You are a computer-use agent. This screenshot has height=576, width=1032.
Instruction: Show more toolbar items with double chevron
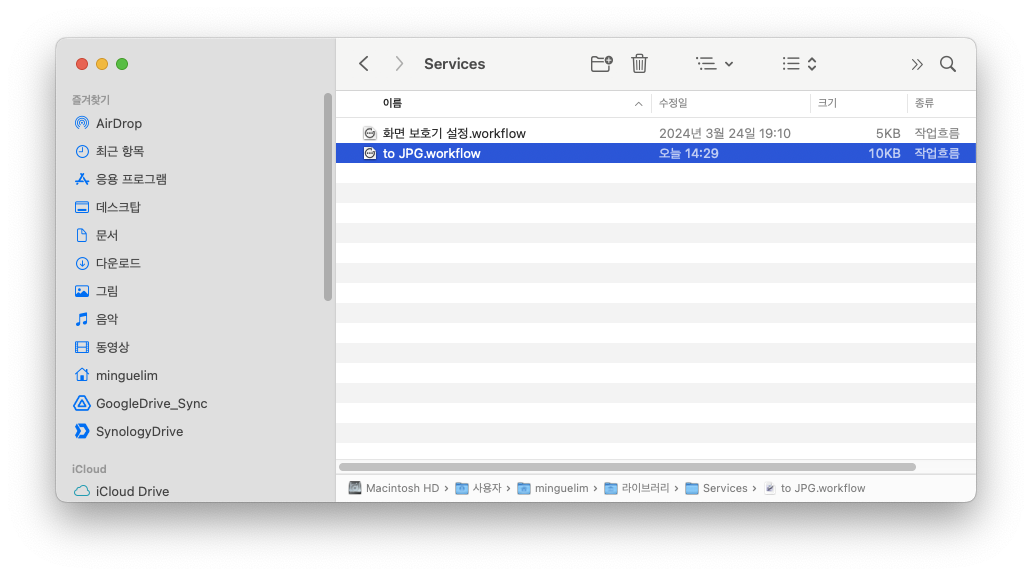coord(917,64)
